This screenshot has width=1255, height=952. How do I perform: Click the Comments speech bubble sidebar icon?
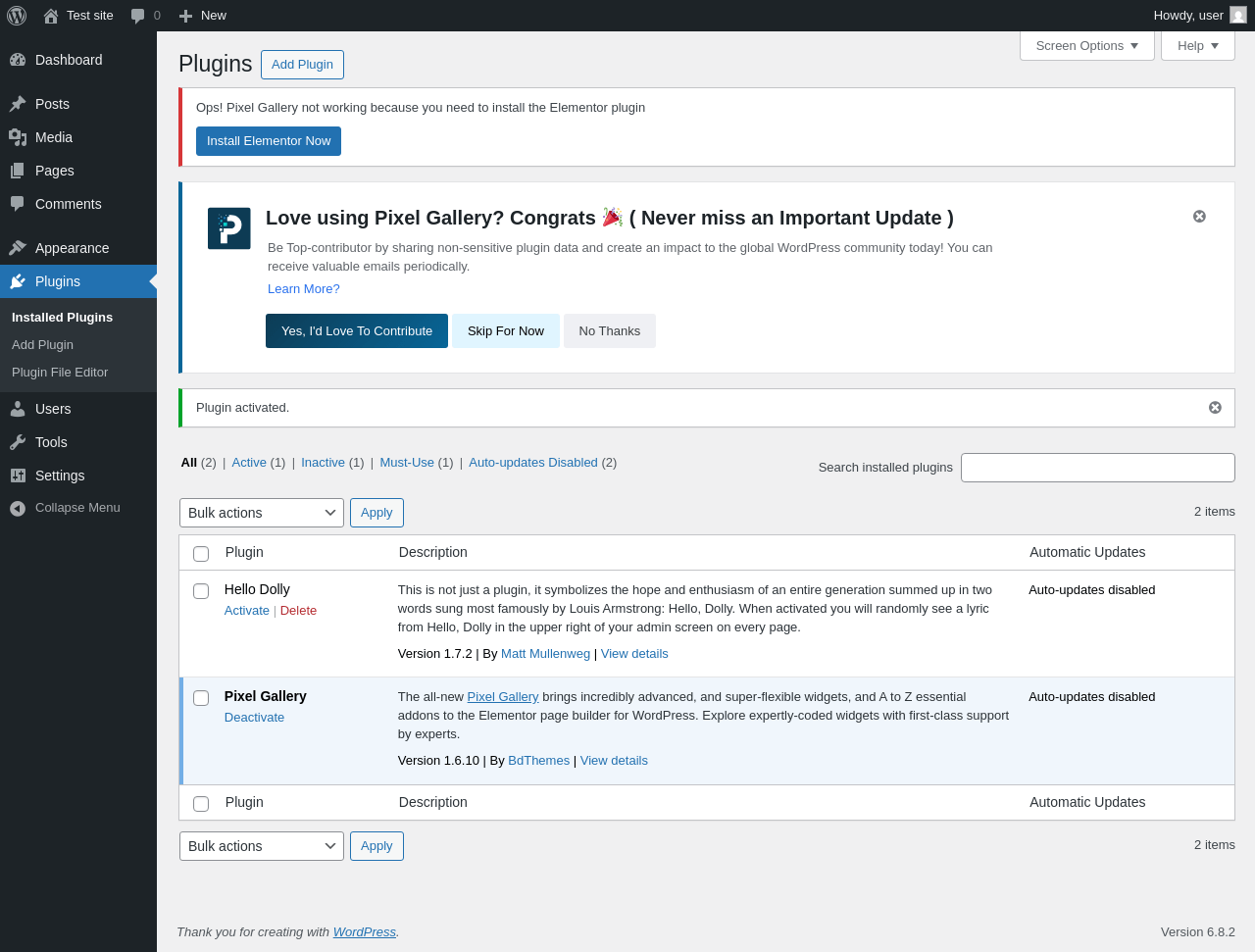(18, 204)
